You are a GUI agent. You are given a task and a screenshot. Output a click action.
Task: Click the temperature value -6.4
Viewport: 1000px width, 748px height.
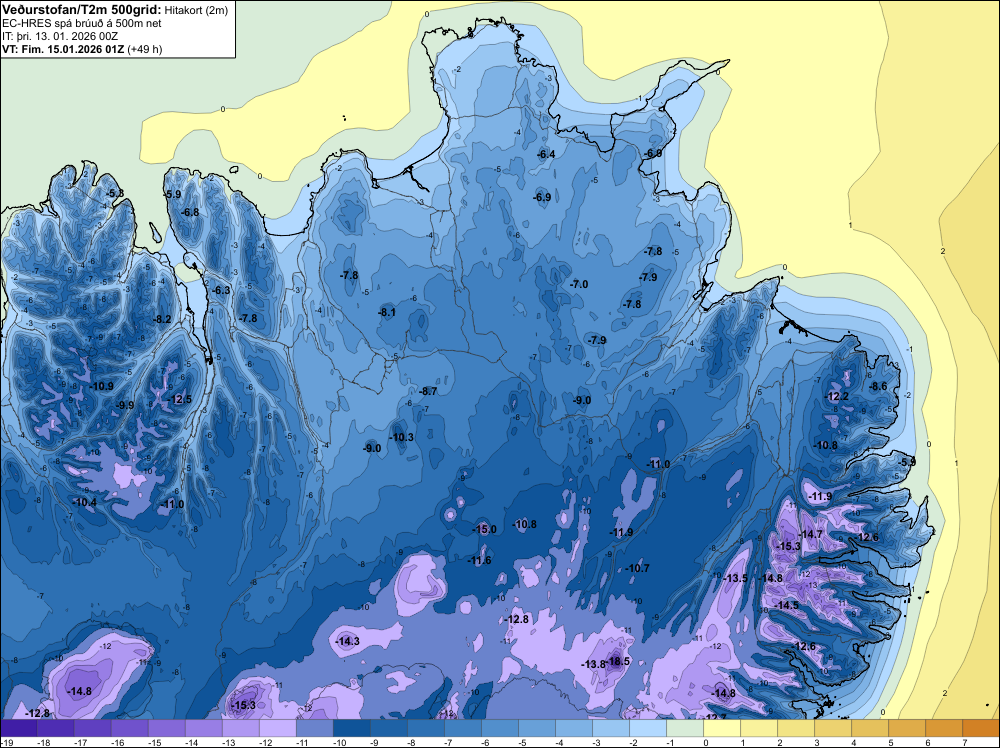[546, 154]
